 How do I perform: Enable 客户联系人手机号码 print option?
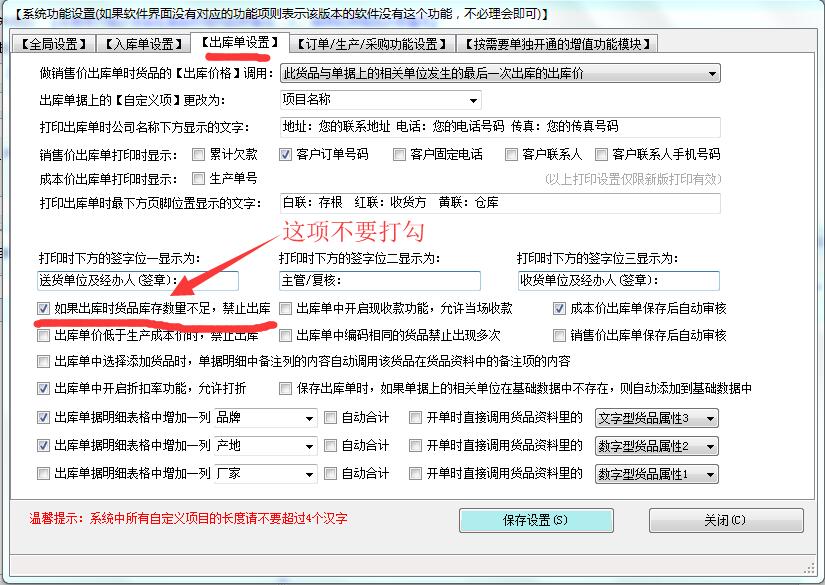click(601, 155)
